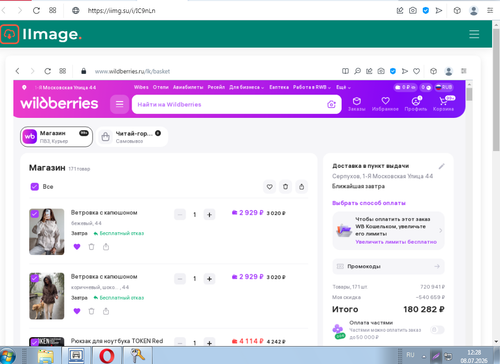This screenshot has height=364, width=500.
Task: Toggle the Все select-all checkbox
Action: [35, 187]
